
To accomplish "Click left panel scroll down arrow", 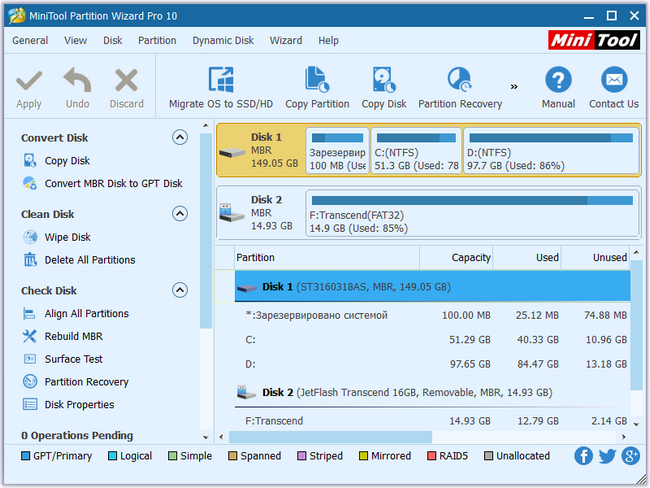I will [x=206, y=437].
